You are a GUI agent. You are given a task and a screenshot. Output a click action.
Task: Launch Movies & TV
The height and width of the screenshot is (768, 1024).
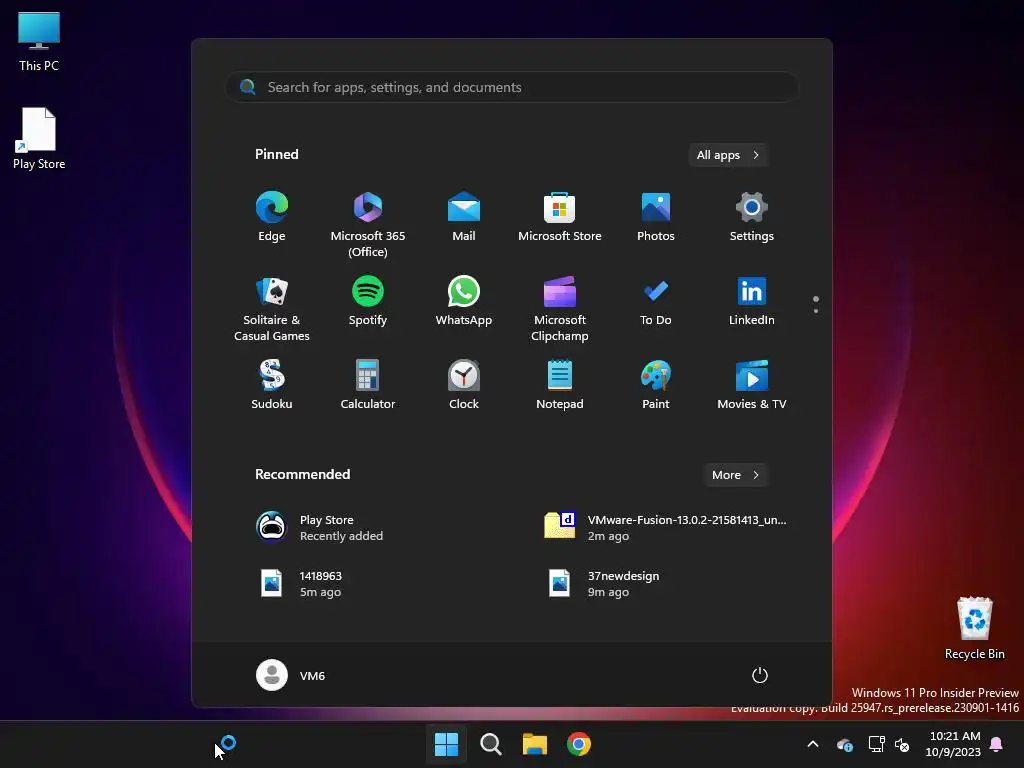[x=752, y=385]
